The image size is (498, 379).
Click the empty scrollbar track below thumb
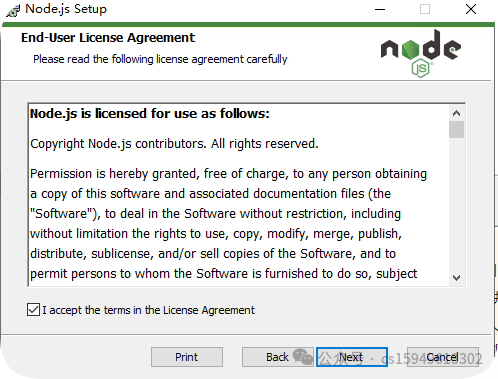(456, 203)
